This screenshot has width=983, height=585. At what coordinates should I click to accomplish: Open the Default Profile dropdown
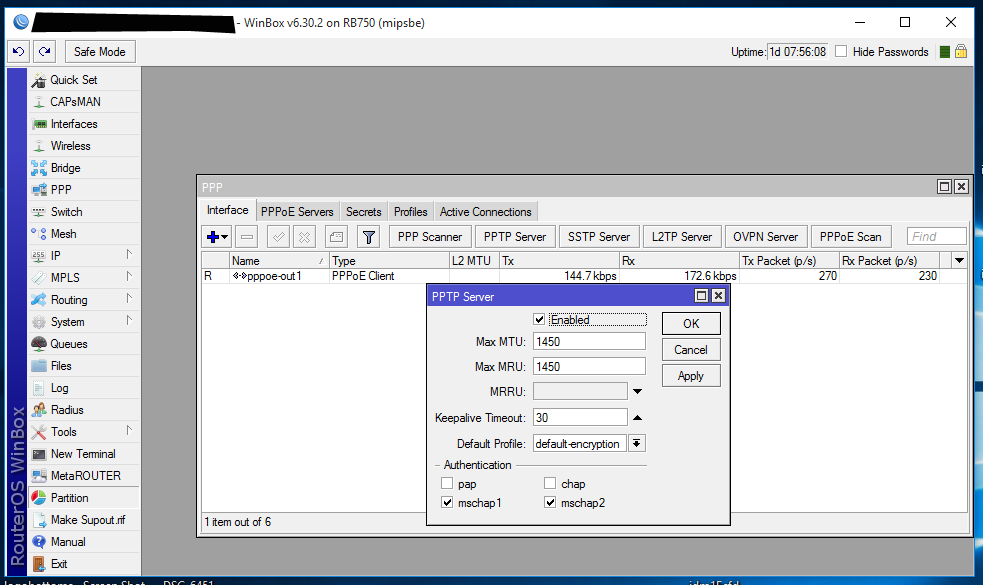[x=637, y=443]
